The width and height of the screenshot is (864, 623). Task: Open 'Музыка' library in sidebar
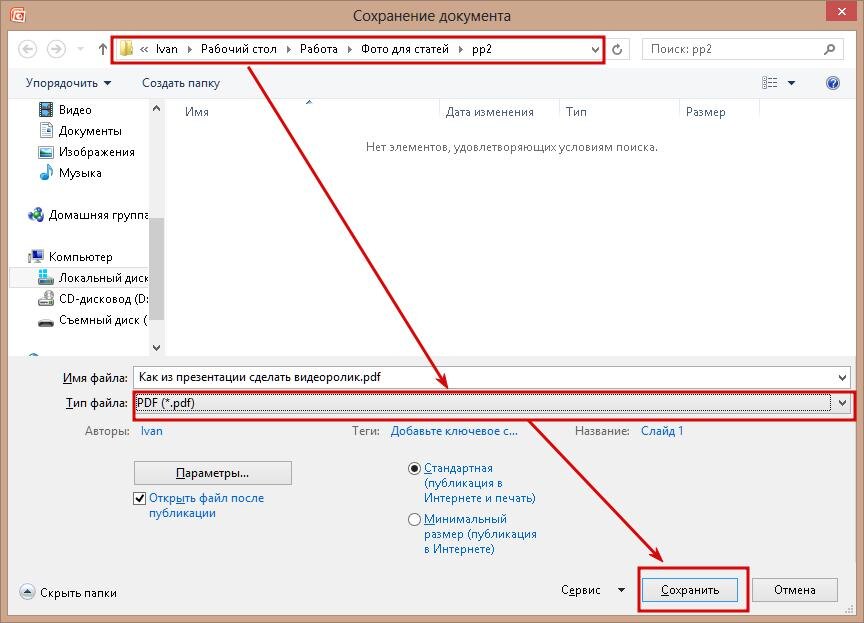tap(70, 173)
